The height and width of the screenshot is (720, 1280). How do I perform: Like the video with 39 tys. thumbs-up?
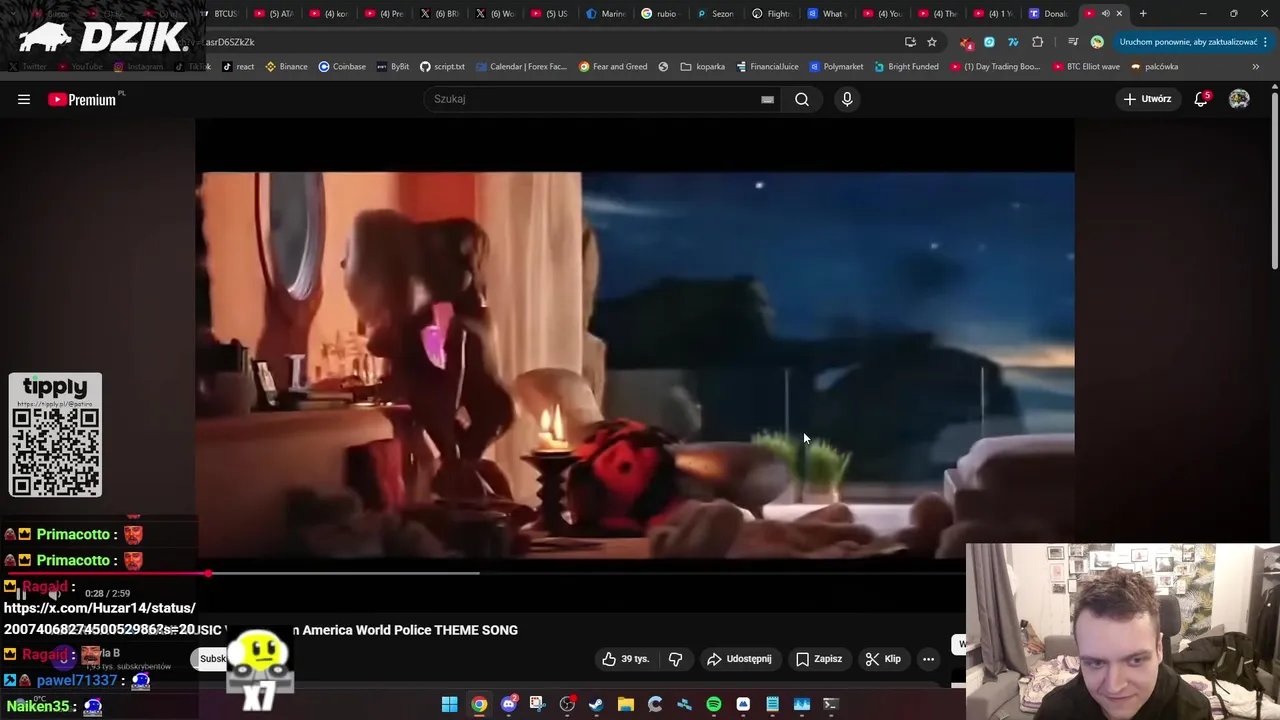tap(625, 659)
